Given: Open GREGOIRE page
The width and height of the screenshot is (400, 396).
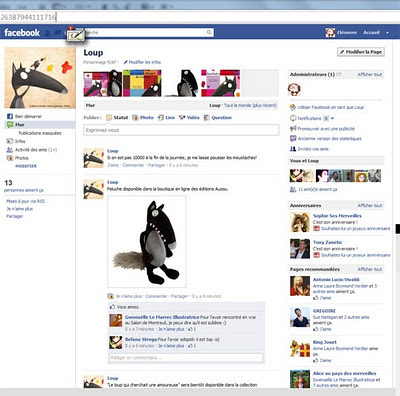Looking at the screenshot, I should [324, 311].
